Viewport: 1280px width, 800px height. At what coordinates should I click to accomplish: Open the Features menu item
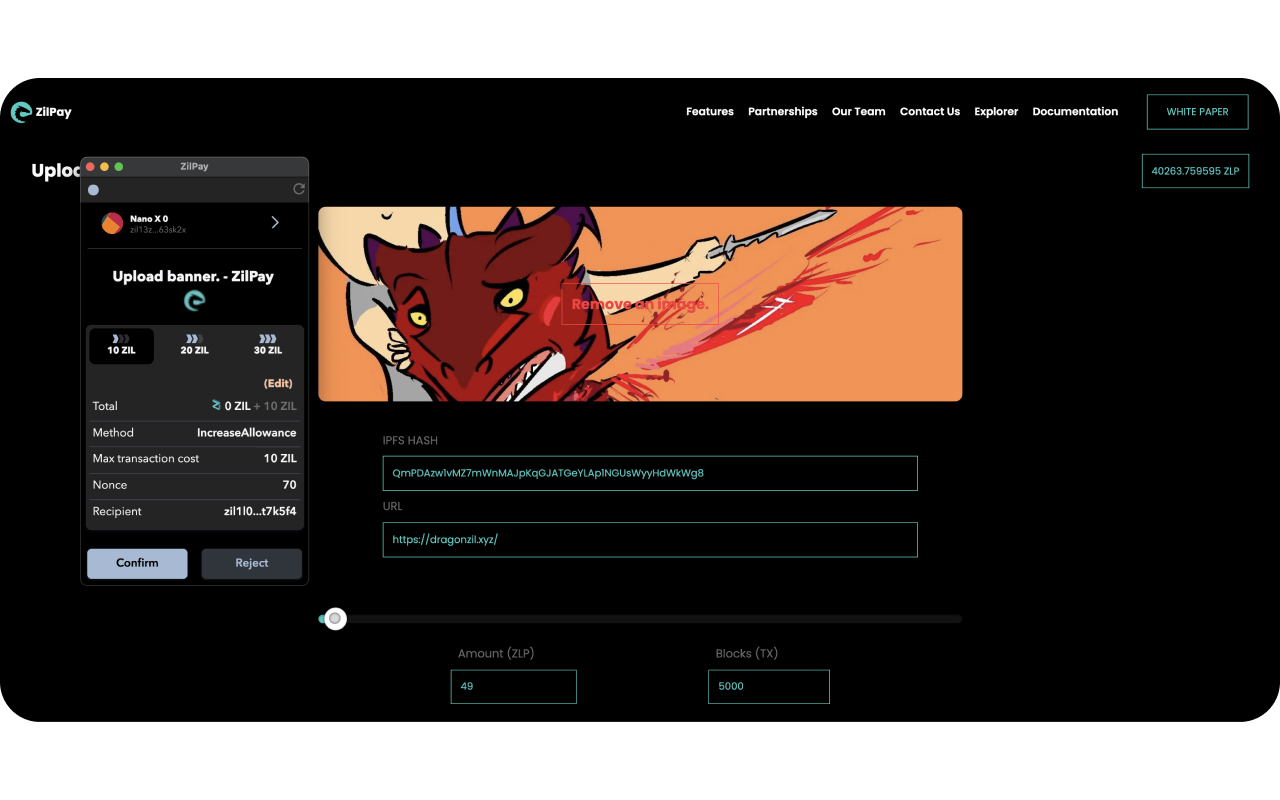(710, 112)
